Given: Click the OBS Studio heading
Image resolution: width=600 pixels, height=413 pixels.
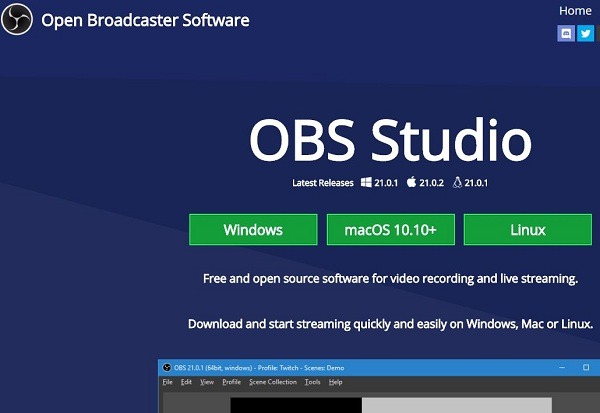Looking at the screenshot, I should [390, 140].
